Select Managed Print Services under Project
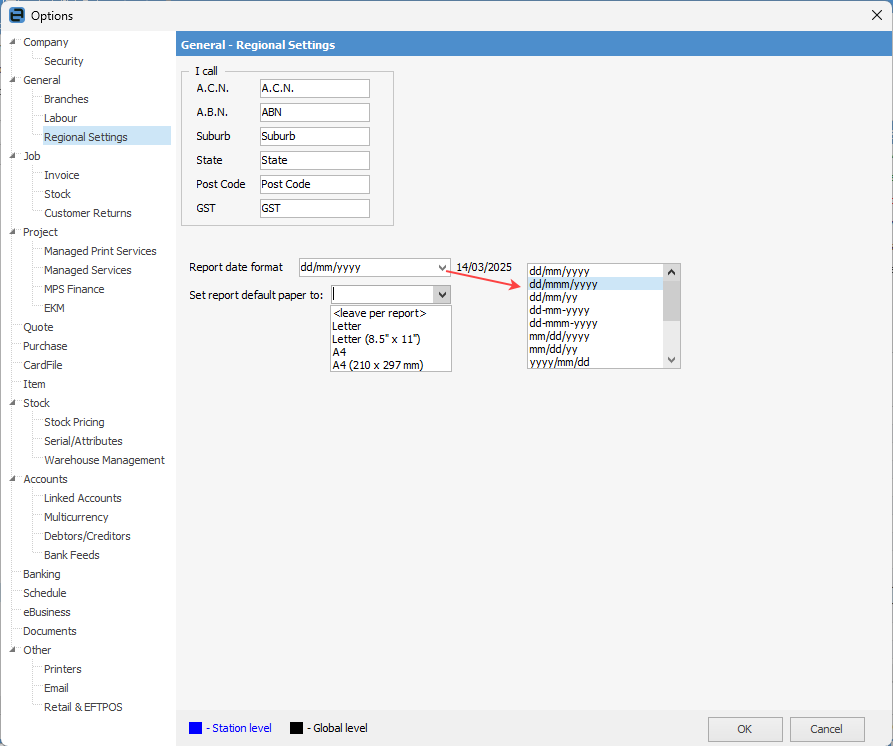The image size is (893, 746). [99, 250]
